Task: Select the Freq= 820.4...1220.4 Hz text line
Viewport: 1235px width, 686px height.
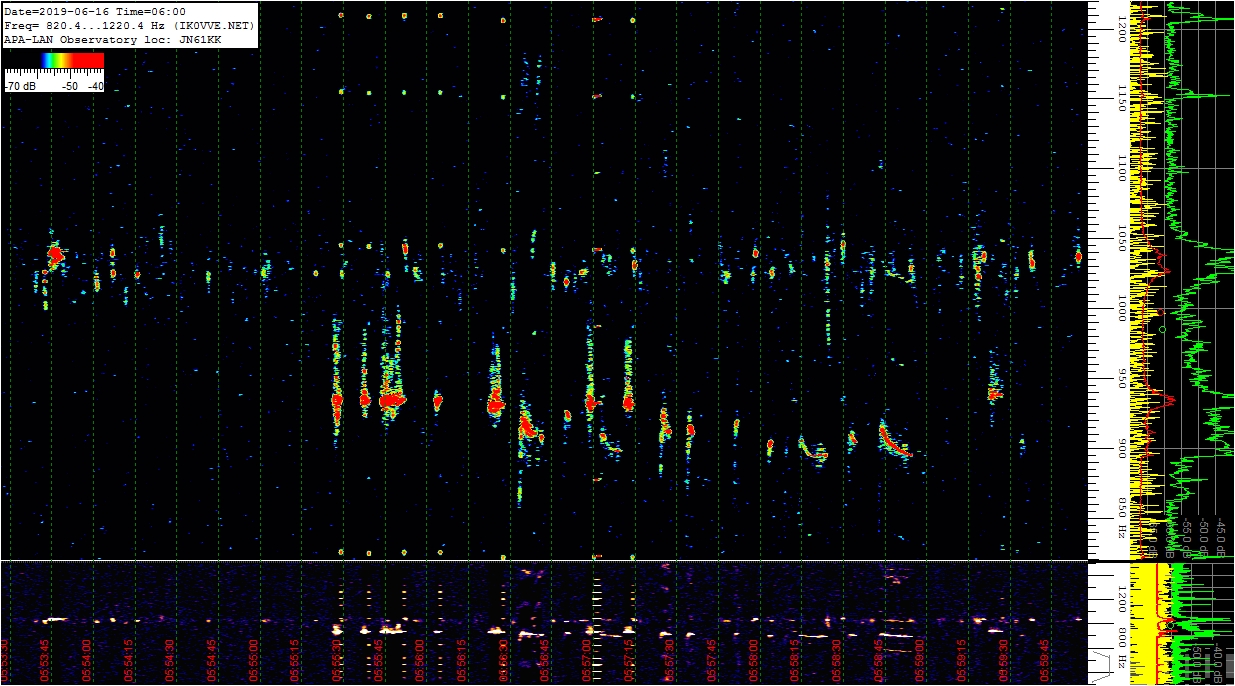Action: [x=130, y=25]
